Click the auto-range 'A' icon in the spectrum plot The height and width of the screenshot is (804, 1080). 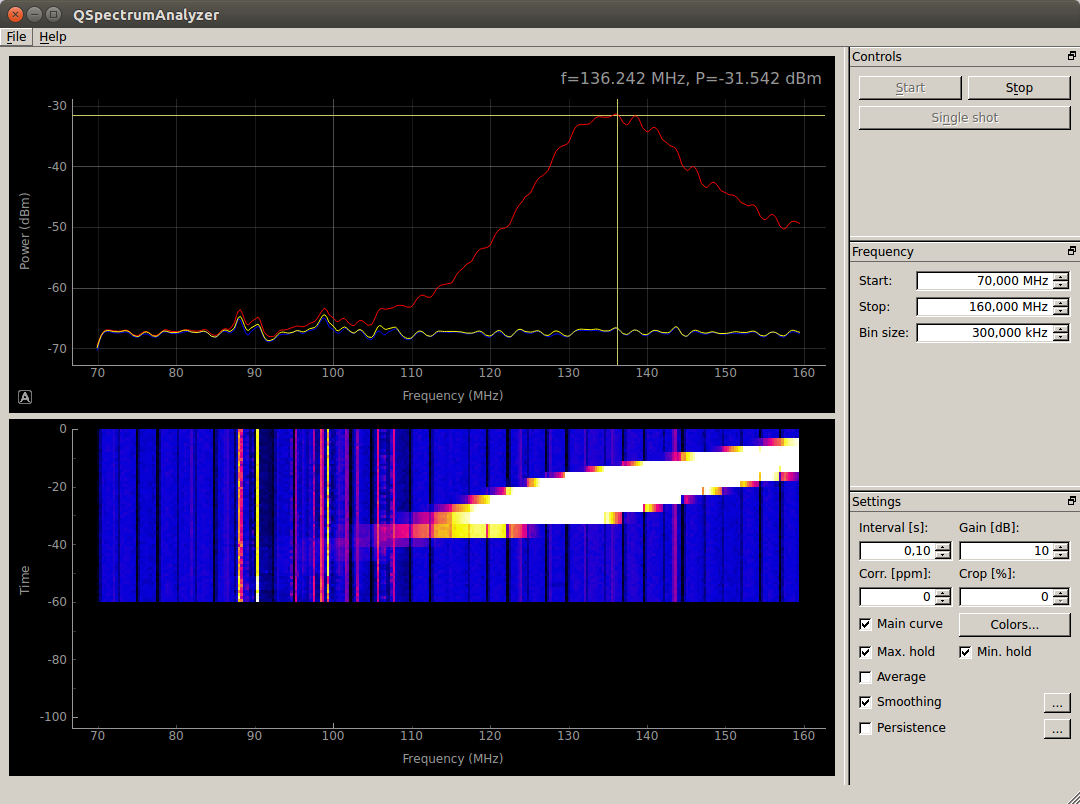point(25,397)
